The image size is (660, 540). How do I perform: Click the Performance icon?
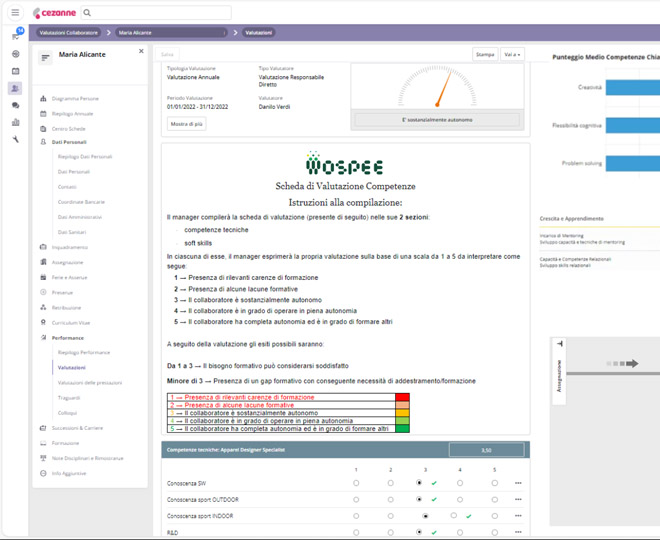click(x=43, y=338)
